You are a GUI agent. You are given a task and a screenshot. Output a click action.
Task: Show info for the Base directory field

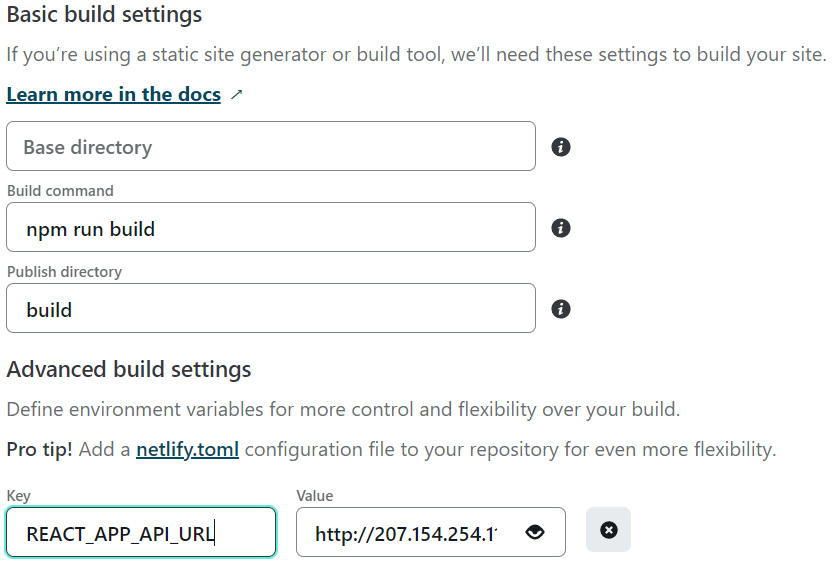[561, 147]
